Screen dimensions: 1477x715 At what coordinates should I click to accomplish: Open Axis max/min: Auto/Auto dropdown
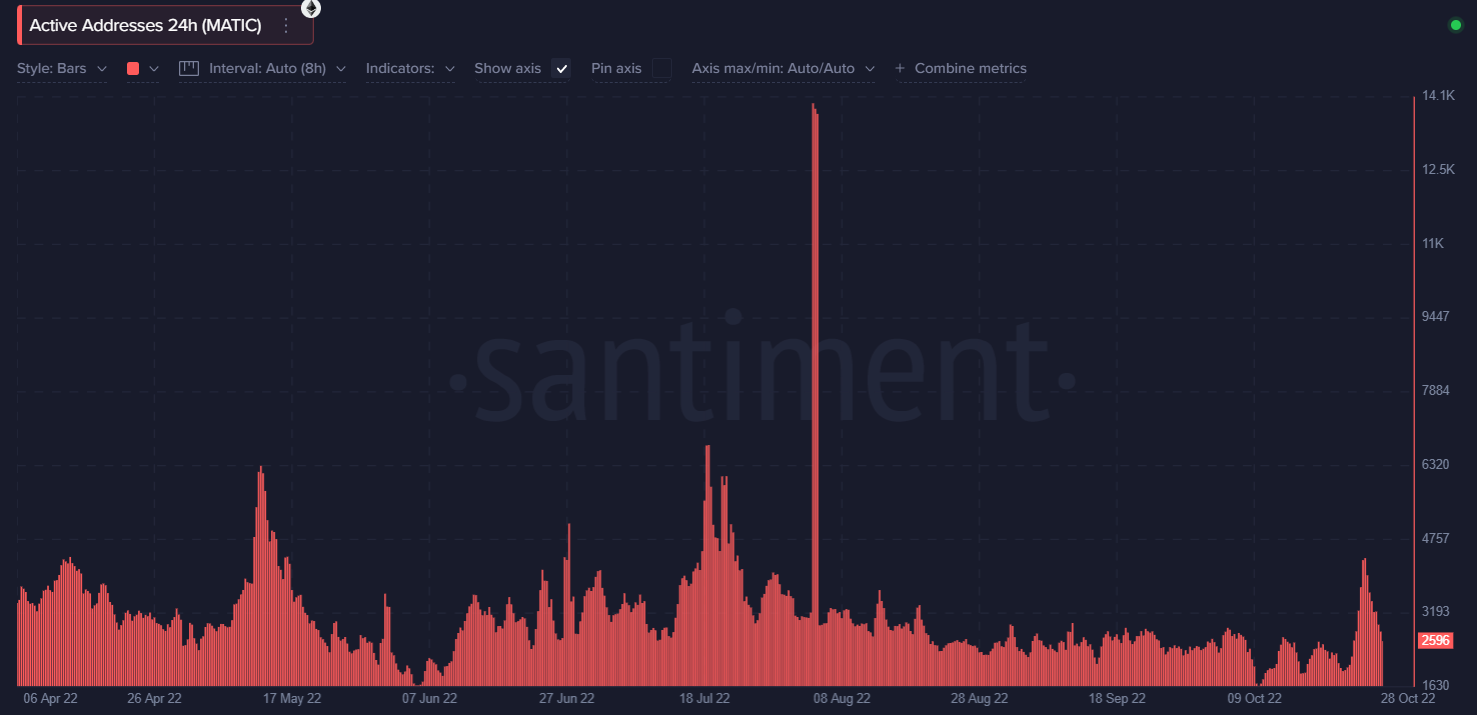(x=783, y=68)
